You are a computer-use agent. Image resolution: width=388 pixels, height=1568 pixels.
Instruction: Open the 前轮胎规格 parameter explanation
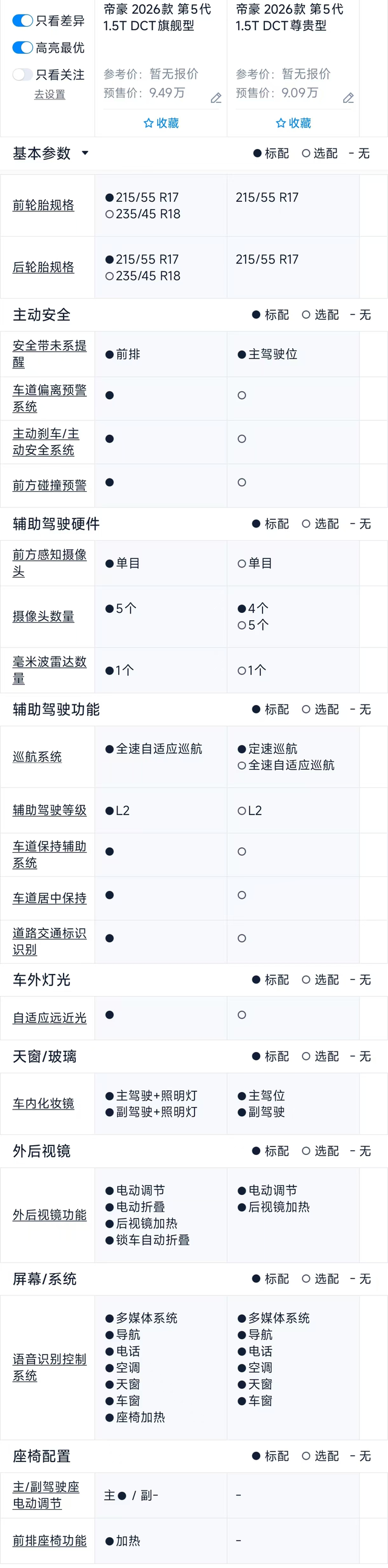(43, 205)
